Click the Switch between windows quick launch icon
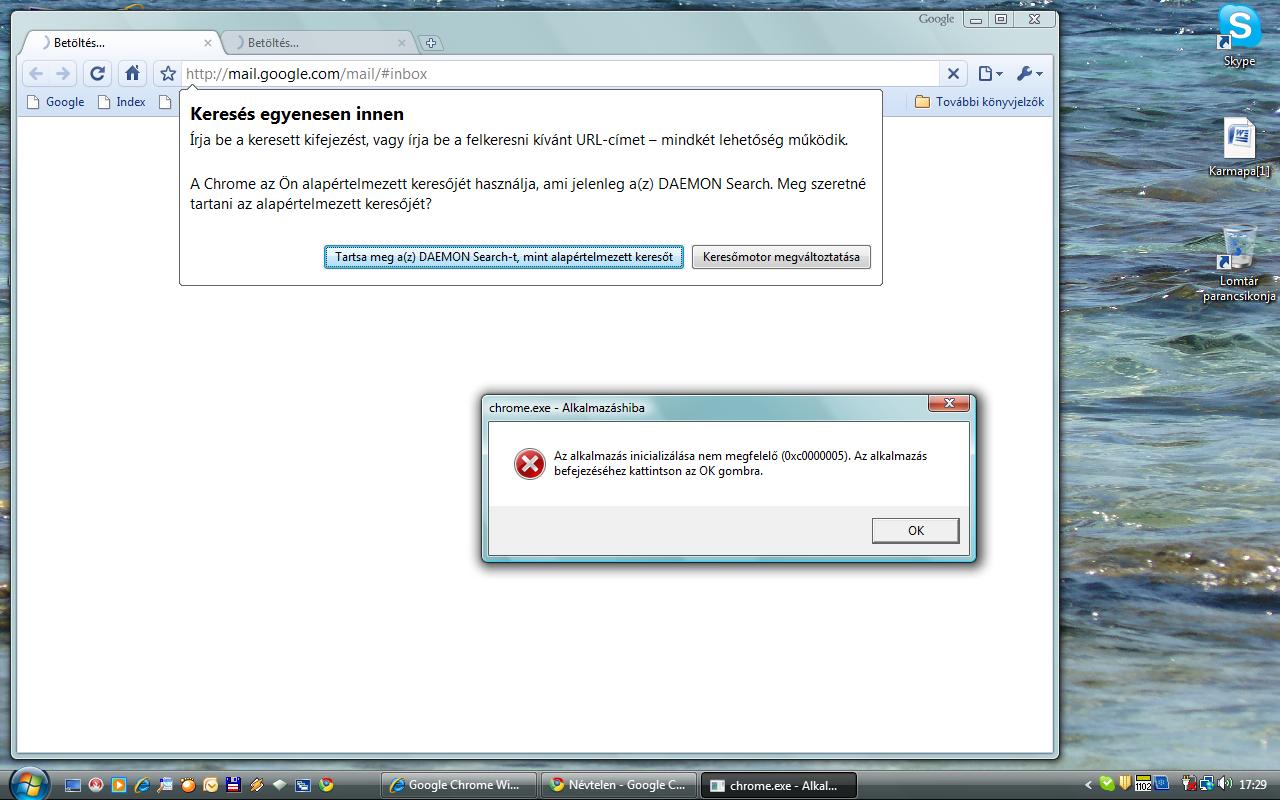 point(303,785)
